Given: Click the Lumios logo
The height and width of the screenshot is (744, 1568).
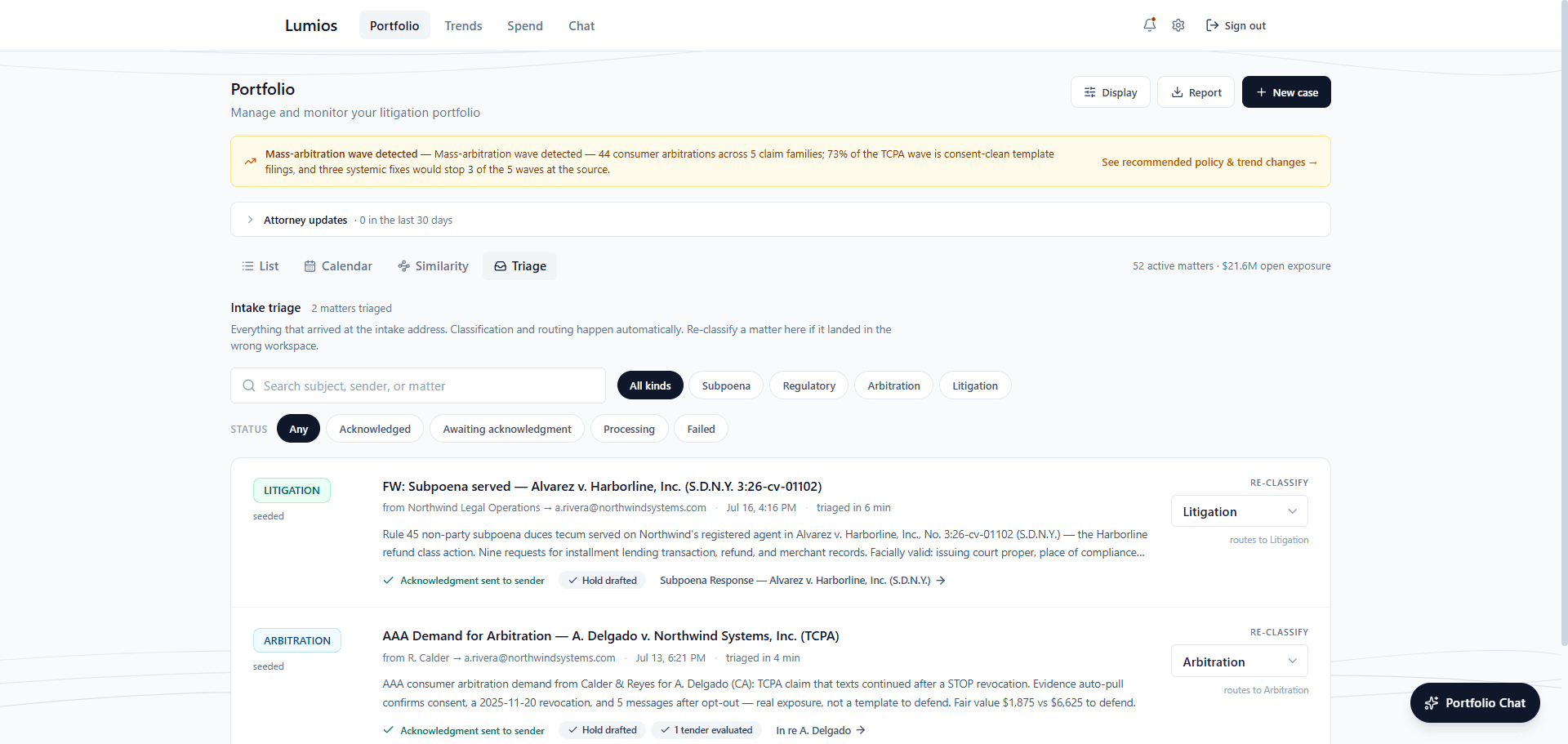Looking at the screenshot, I should tap(311, 25).
